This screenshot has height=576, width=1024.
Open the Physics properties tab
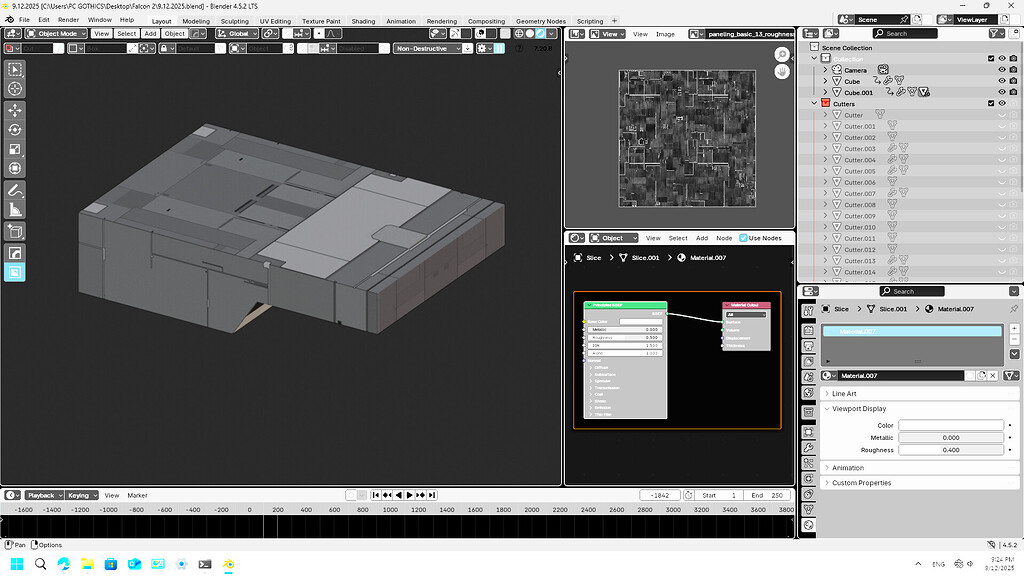tap(808, 479)
